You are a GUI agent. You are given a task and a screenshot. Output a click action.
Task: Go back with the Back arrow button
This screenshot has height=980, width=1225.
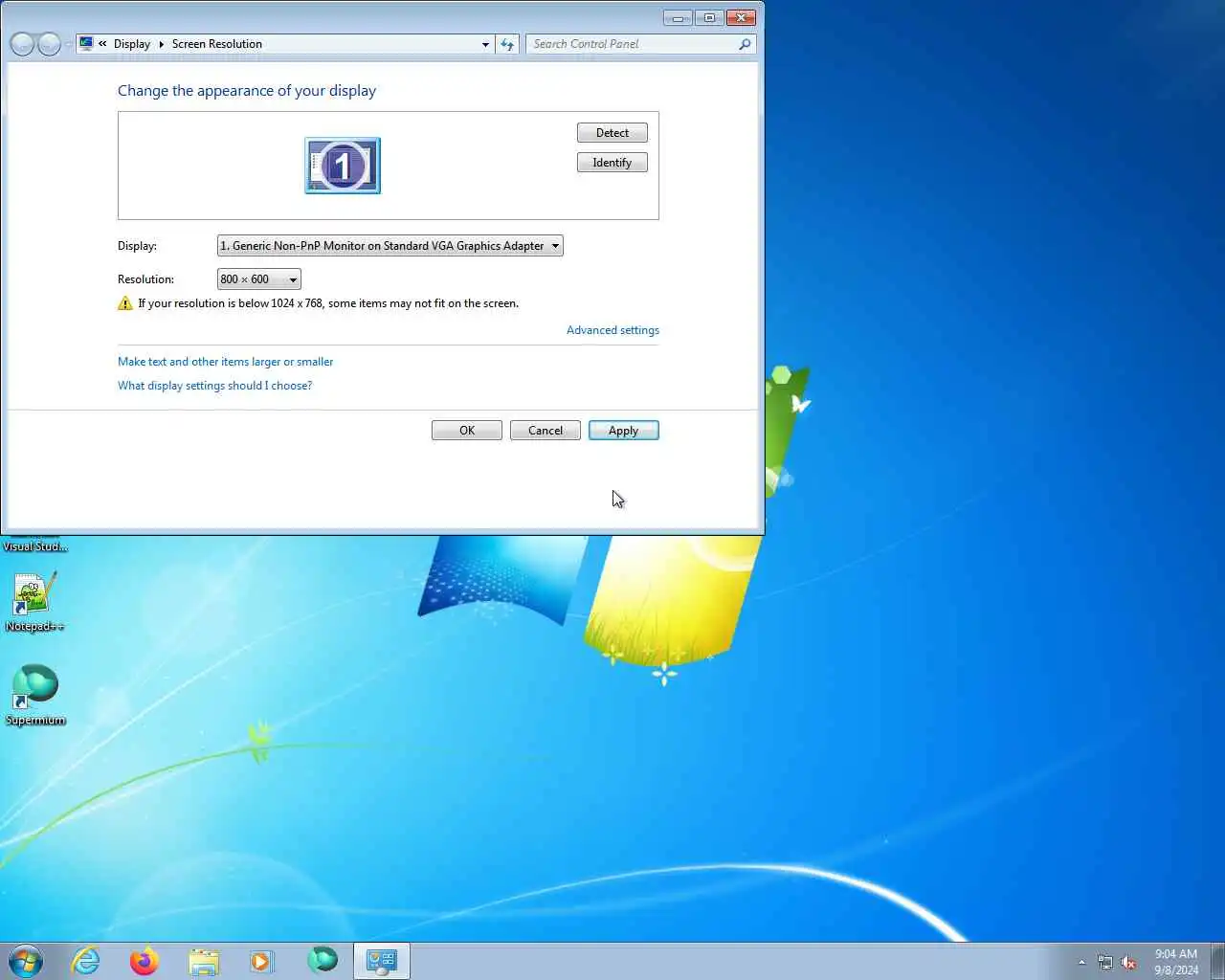(22, 44)
